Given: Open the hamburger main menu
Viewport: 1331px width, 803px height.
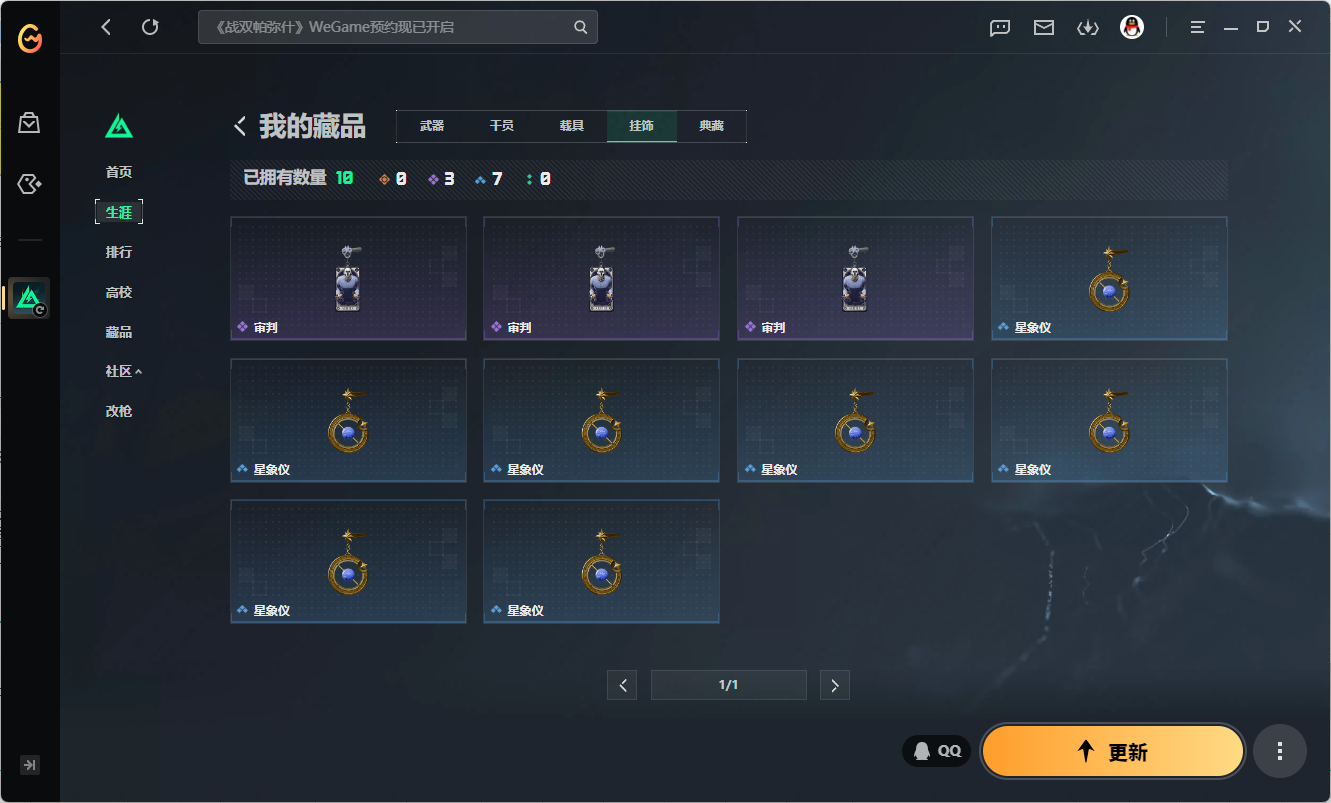Looking at the screenshot, I should [x=1197, y=28].
